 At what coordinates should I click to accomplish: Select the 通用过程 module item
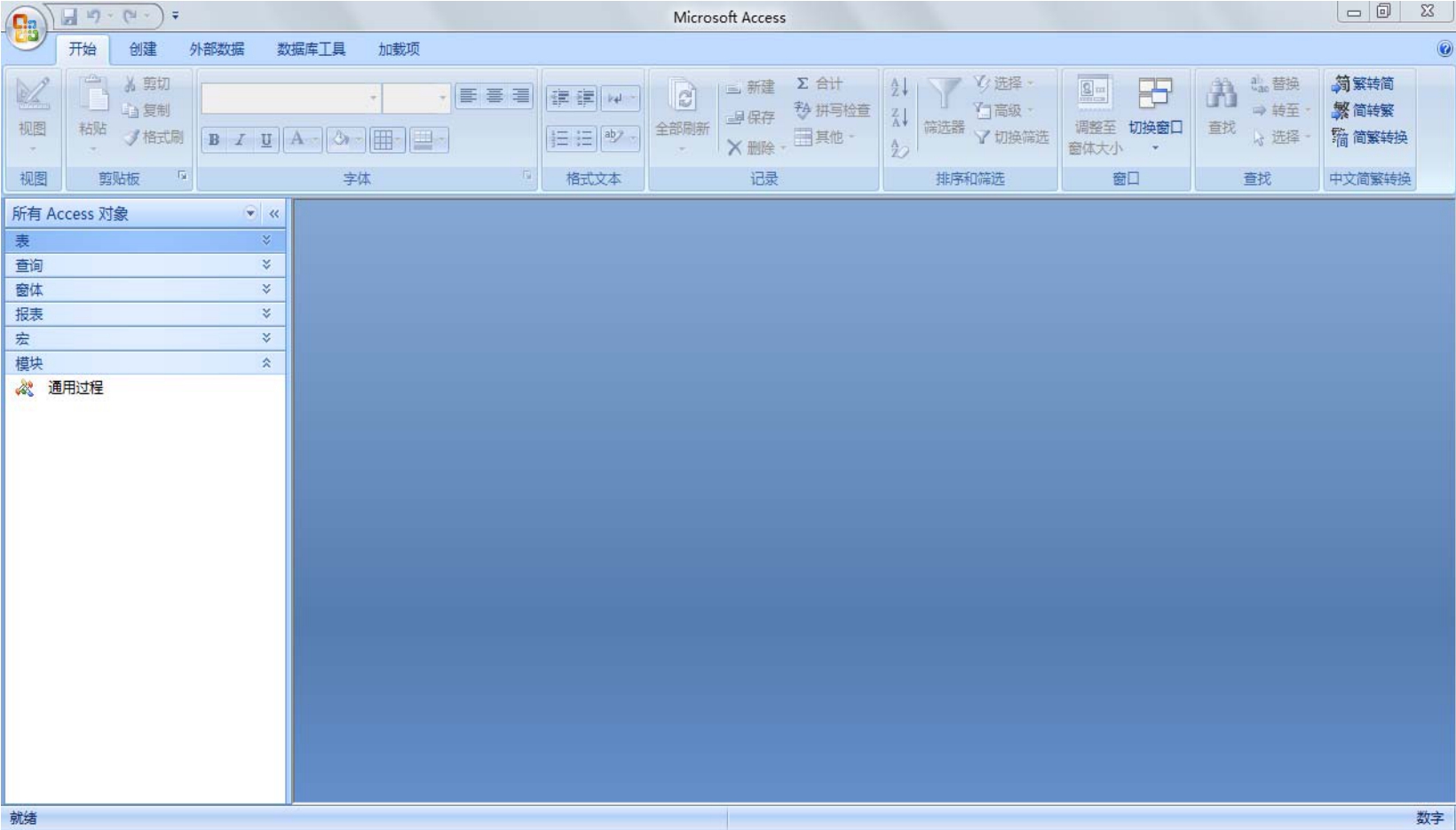(75, 388)
